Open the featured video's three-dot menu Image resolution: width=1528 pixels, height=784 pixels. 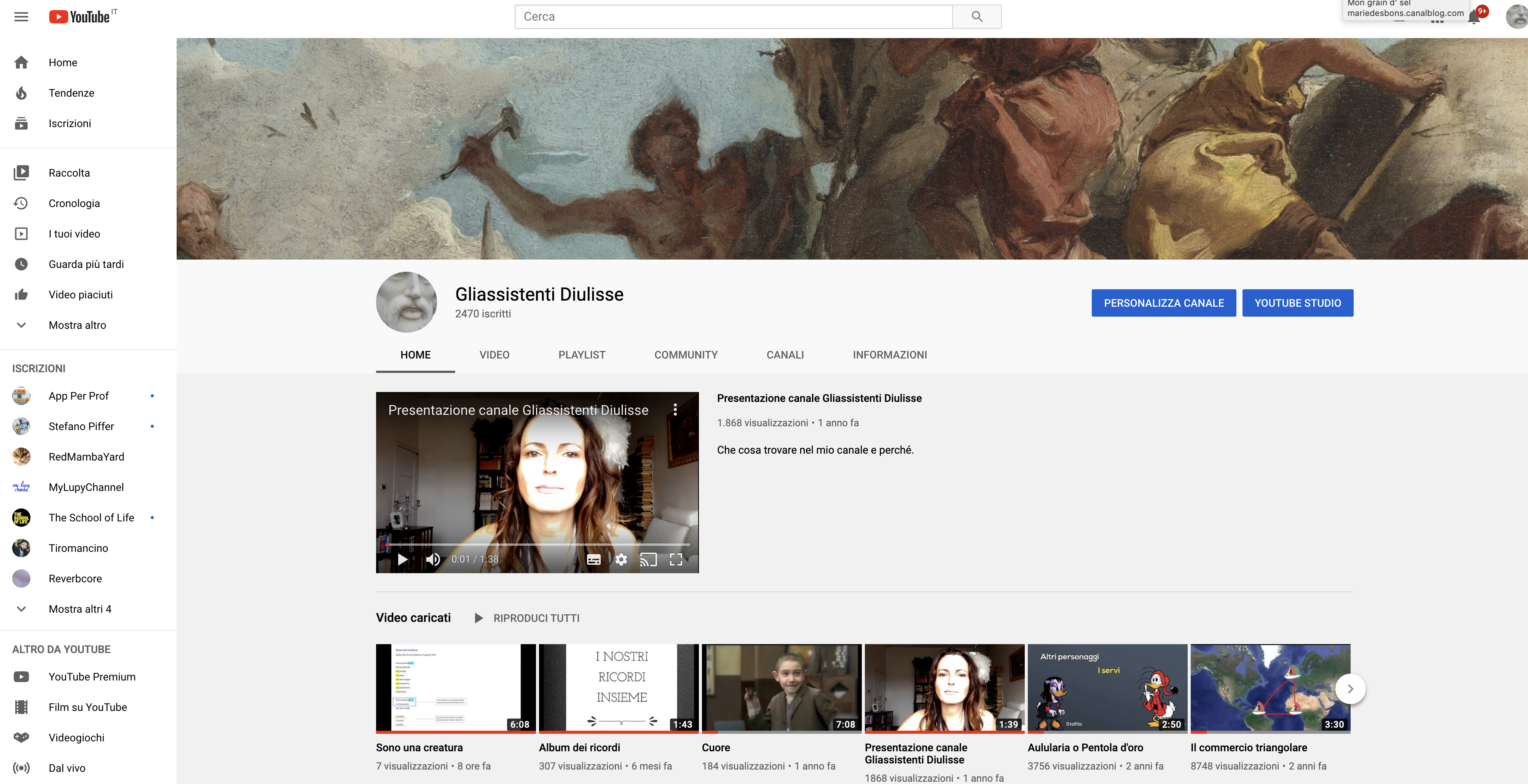pos(675,410)
